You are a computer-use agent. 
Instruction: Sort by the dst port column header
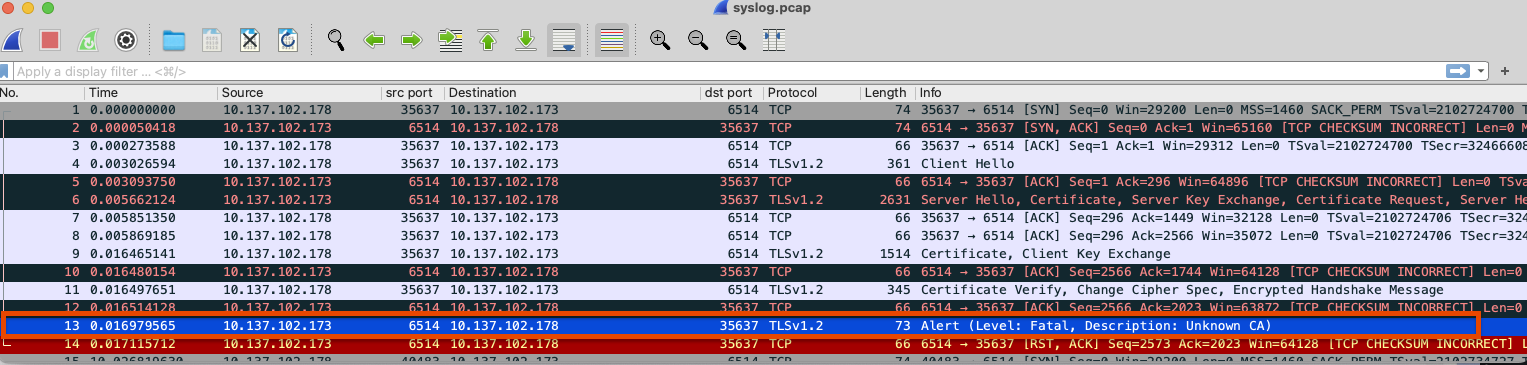point(732,93)
